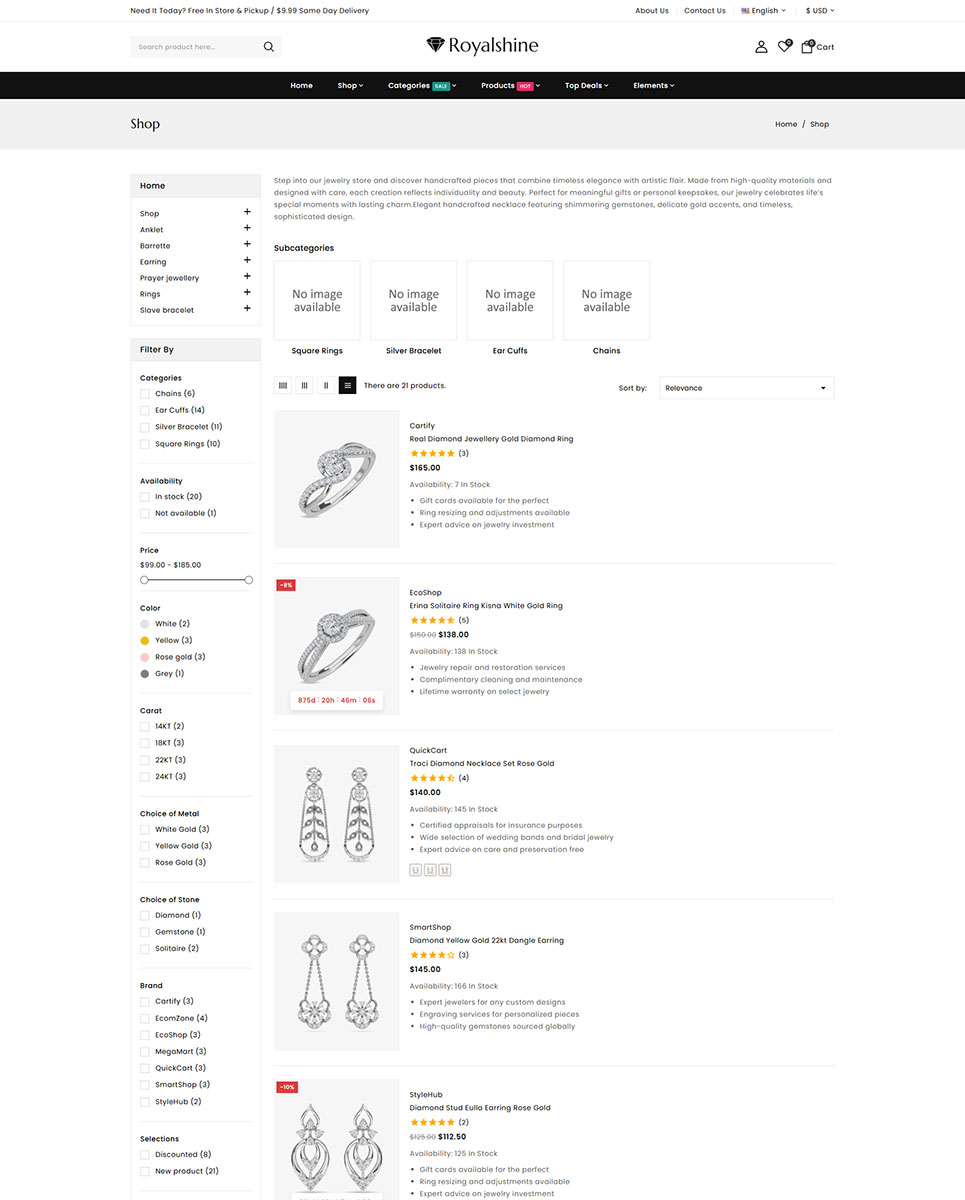Open Real Diamond Jewellery Gold Diamond Ring

491,439
